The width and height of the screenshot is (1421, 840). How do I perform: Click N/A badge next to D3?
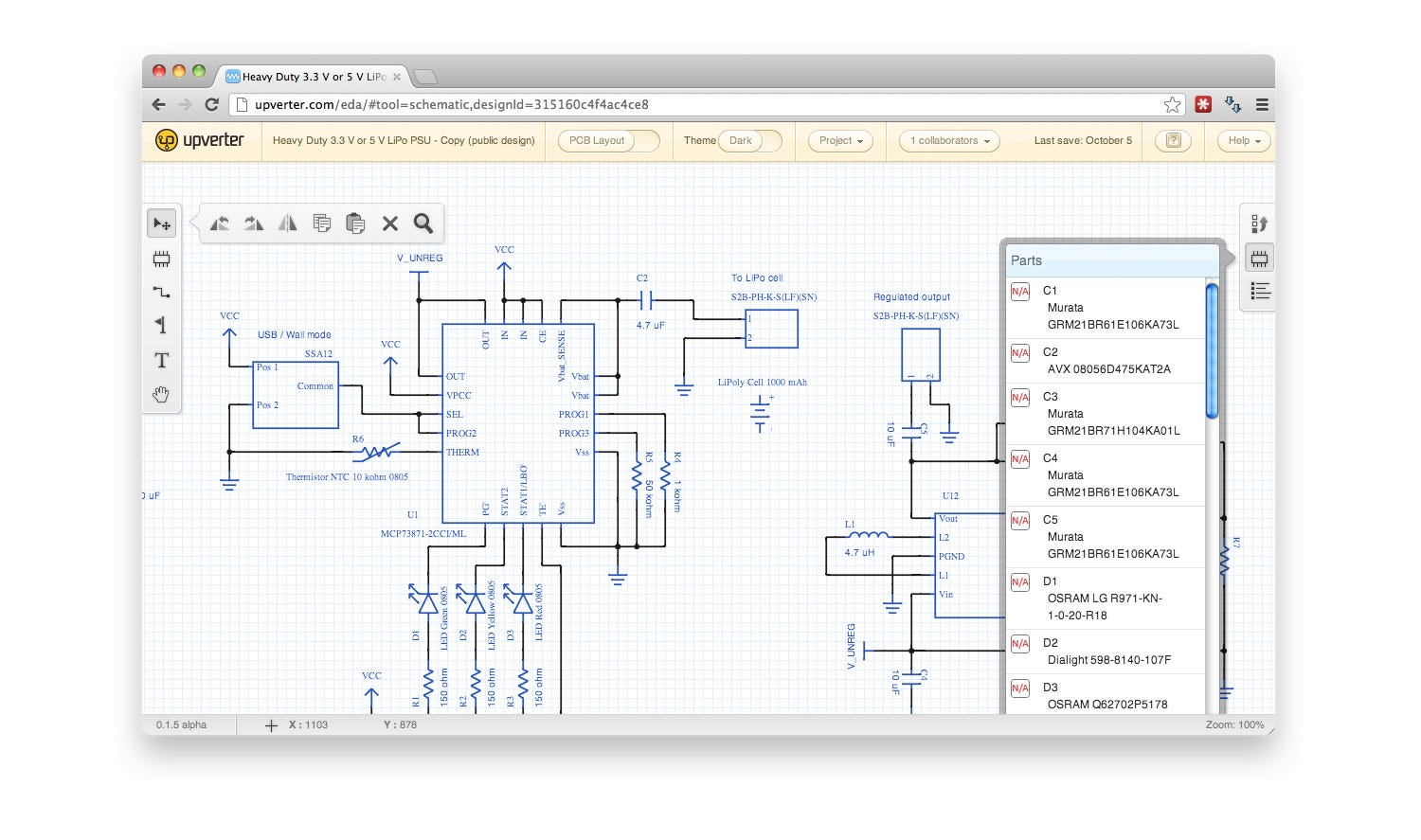[x=1020, y=688]
